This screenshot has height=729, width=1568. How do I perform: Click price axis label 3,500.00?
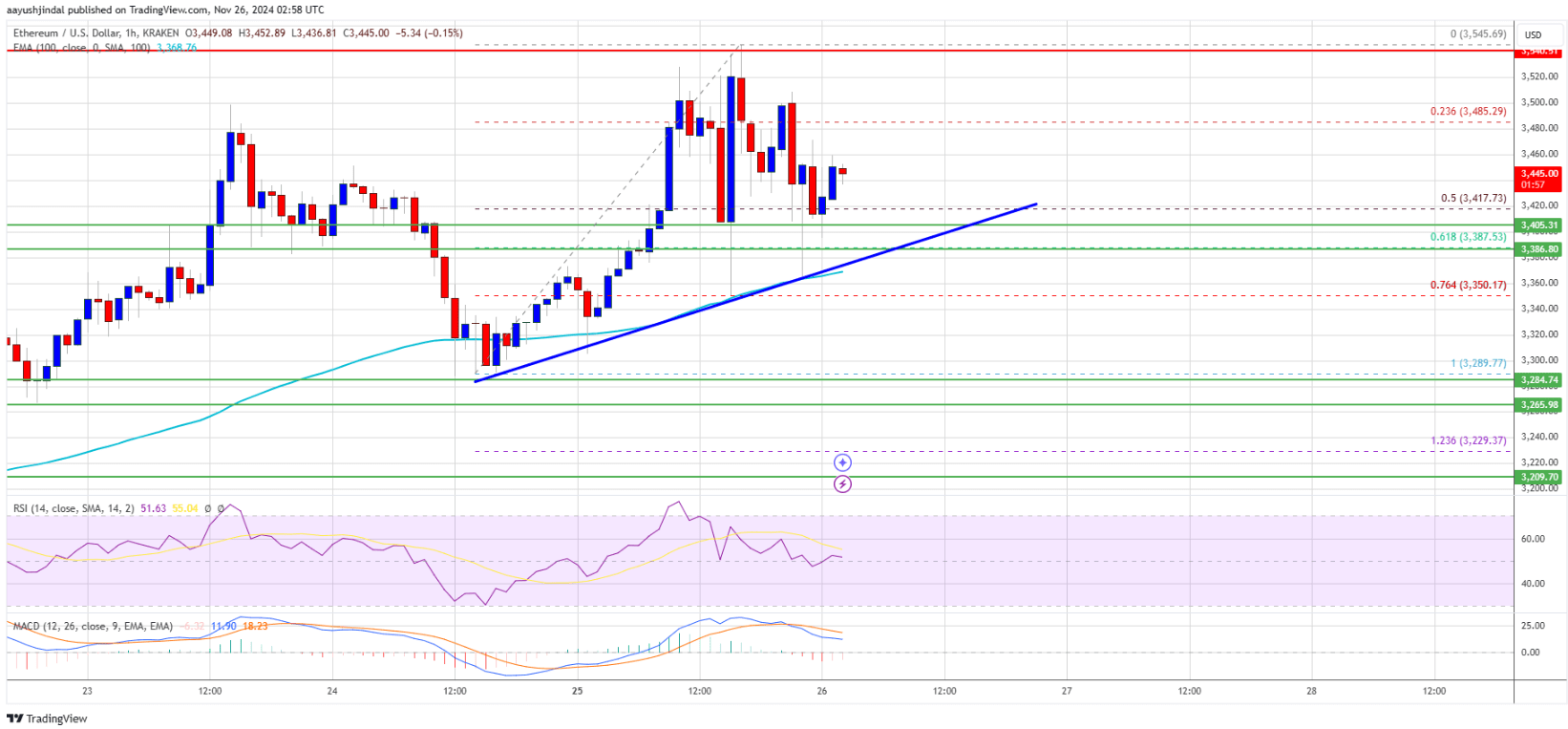click(x=1539, y=102)
